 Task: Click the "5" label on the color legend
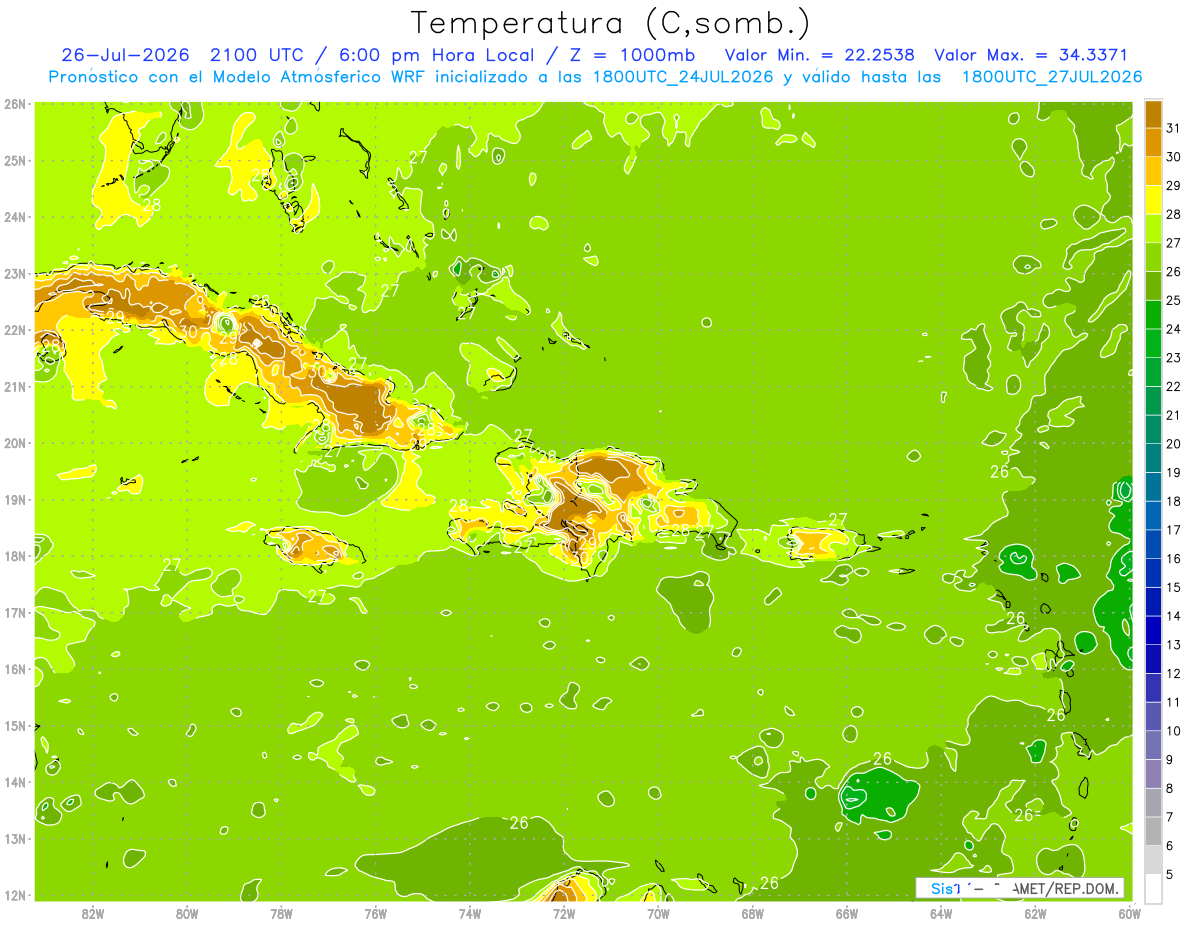coord(1170,874)
